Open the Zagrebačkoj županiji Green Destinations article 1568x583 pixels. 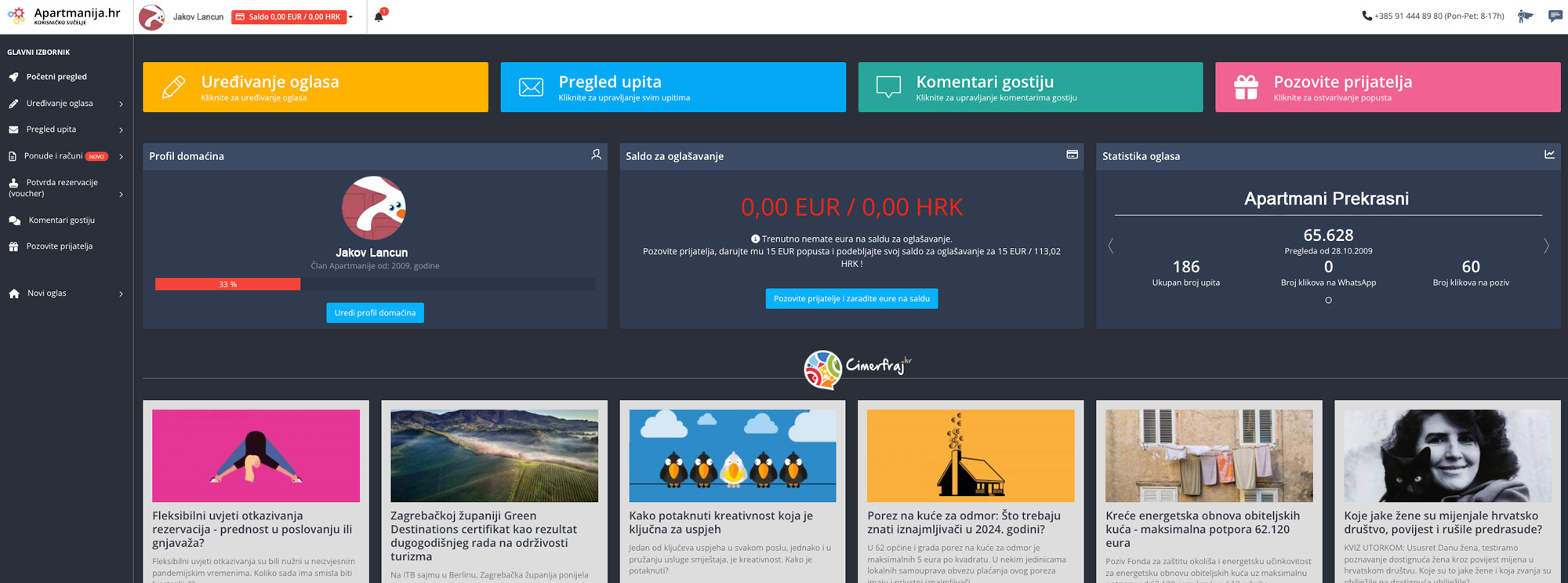pyautogui.click(x=484, y=536)
